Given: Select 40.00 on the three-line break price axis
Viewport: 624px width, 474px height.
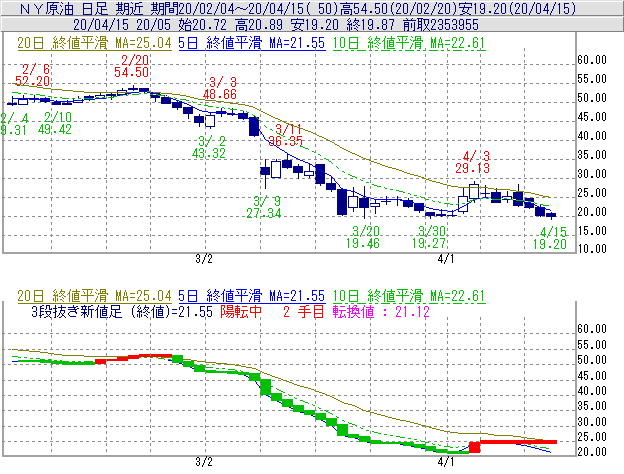Looking at the screenshot, I should click(592, 391).
